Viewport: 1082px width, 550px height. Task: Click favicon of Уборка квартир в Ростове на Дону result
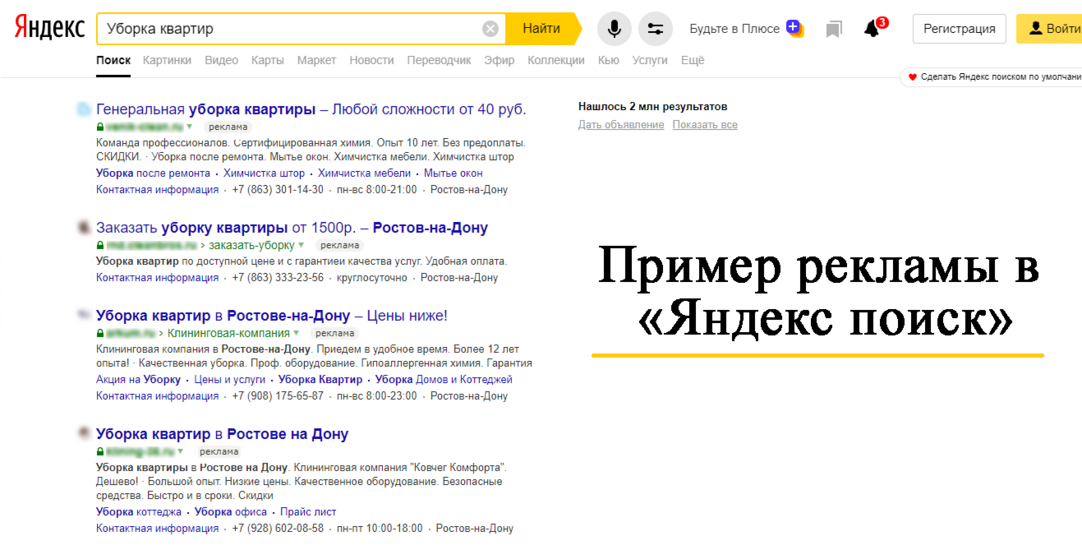83,433
